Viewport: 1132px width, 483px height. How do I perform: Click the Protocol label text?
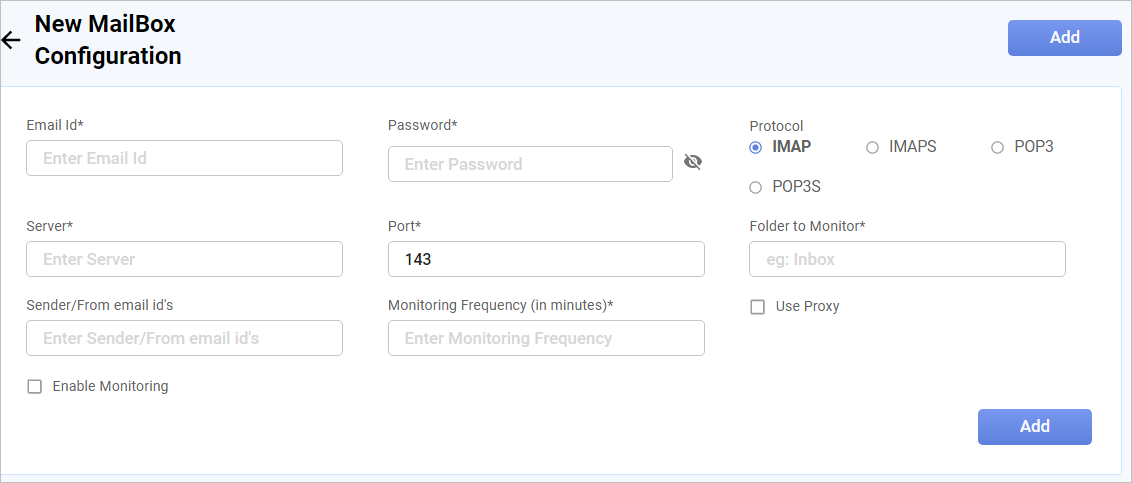(776, 126)
